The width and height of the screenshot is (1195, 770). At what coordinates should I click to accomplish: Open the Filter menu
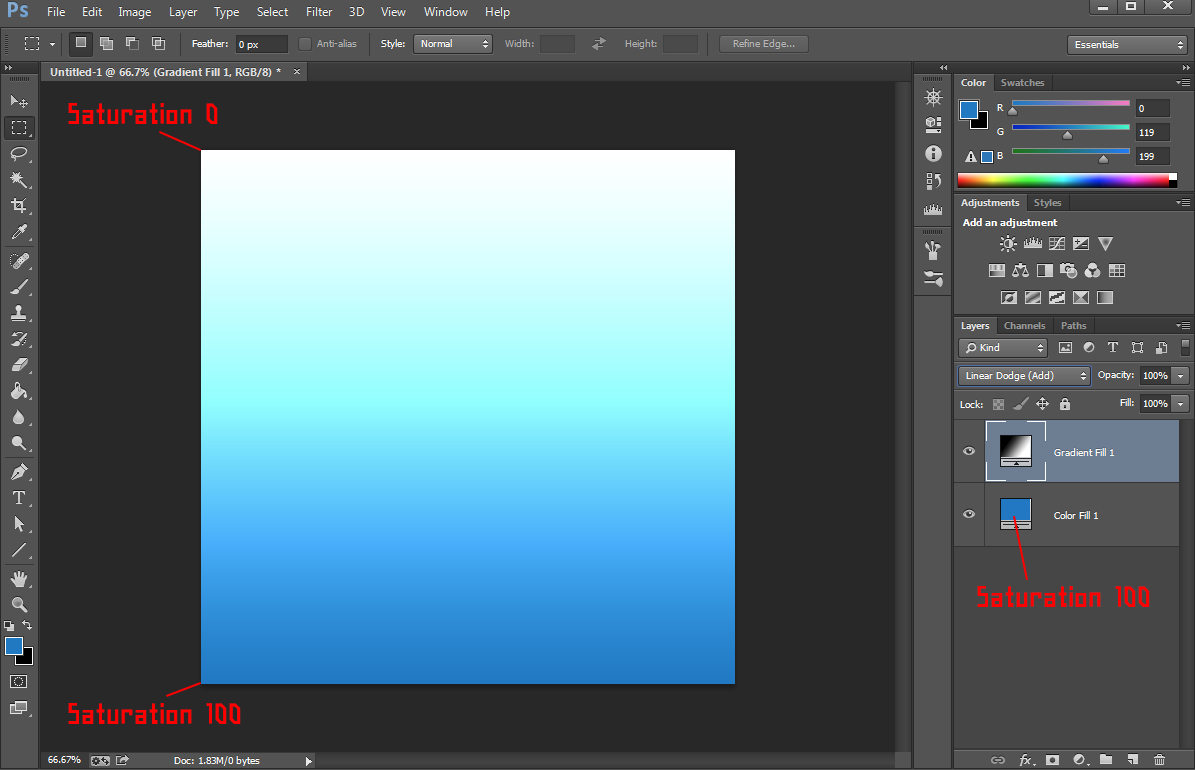[319, 12]
